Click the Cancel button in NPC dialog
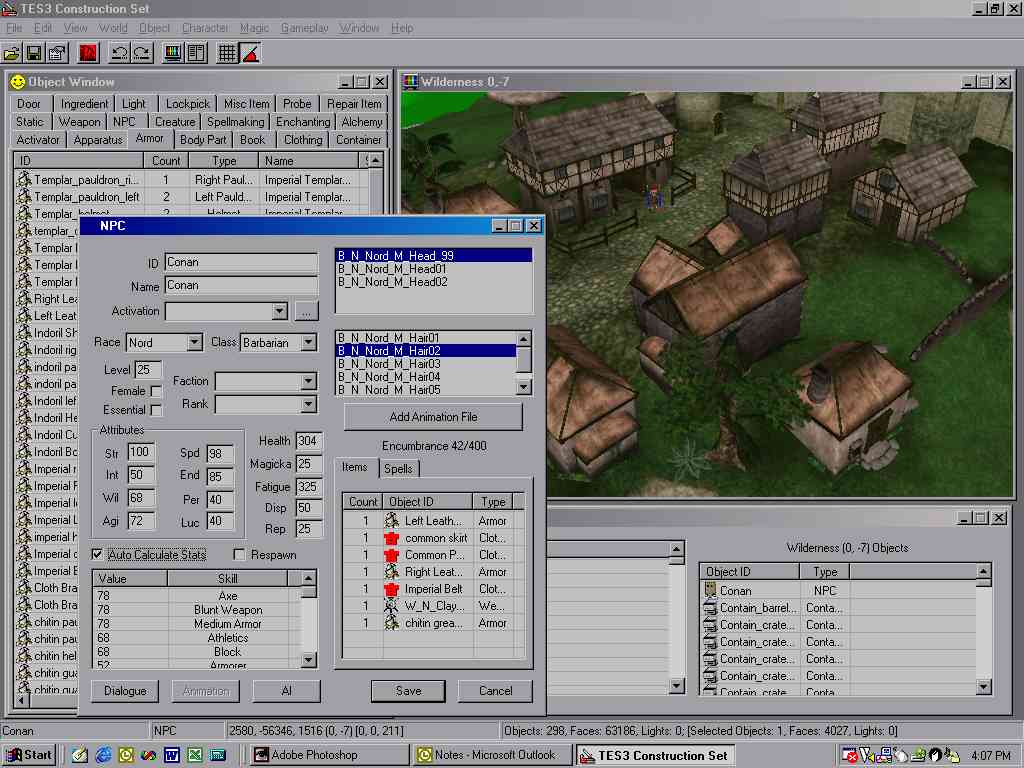This screenshot has height=768, width=1024. (x=496, y=691)
